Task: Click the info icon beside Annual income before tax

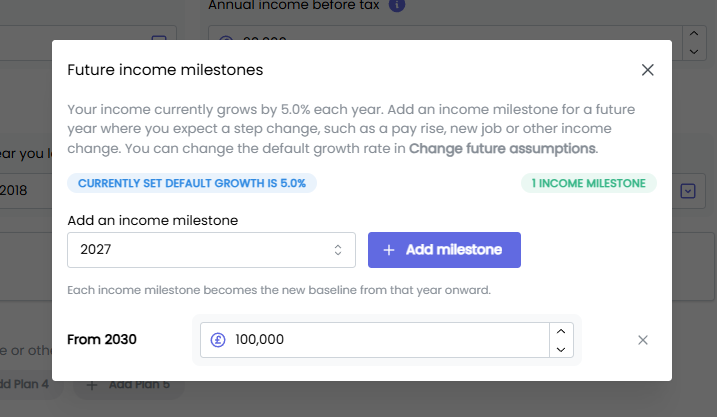Action: pos(396,5)
